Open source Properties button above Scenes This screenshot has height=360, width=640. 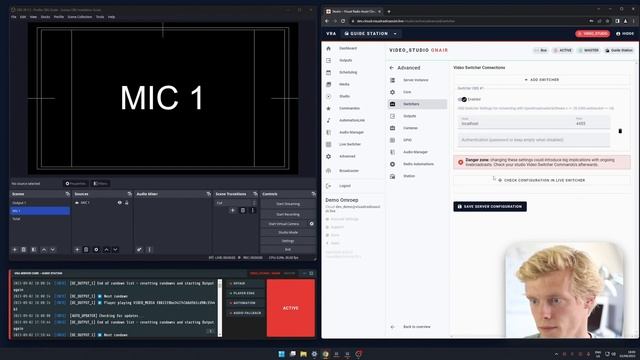click(x=76, y=184)
